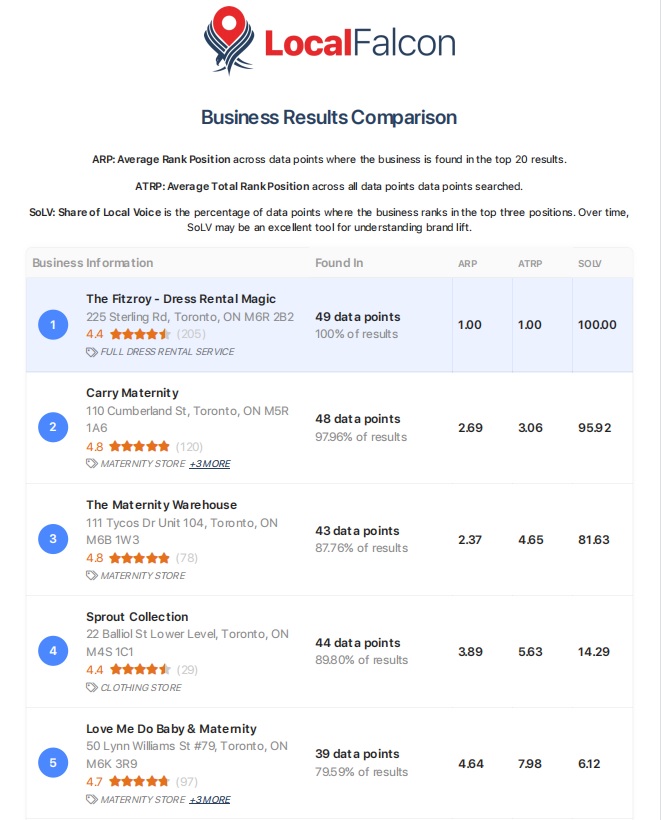Expand +3 MORE categories for Carry Maternity
Viewport: 661px width, 820px height.
[x=210, y=464]
